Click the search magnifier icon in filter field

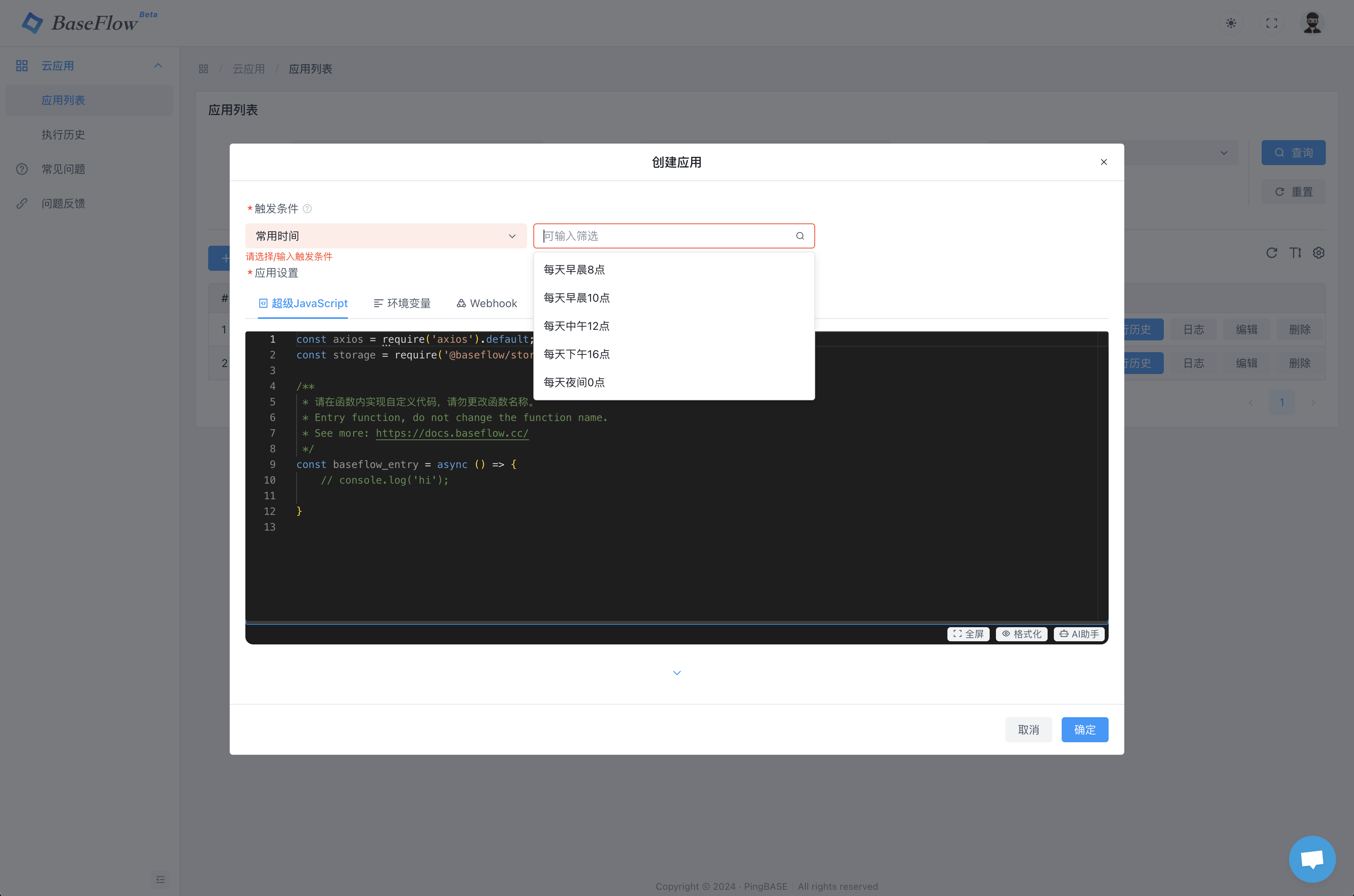pos(800,236)
